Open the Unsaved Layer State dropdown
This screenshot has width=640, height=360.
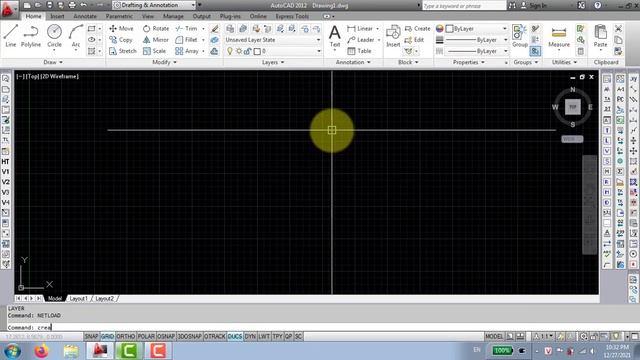point(273,40)
